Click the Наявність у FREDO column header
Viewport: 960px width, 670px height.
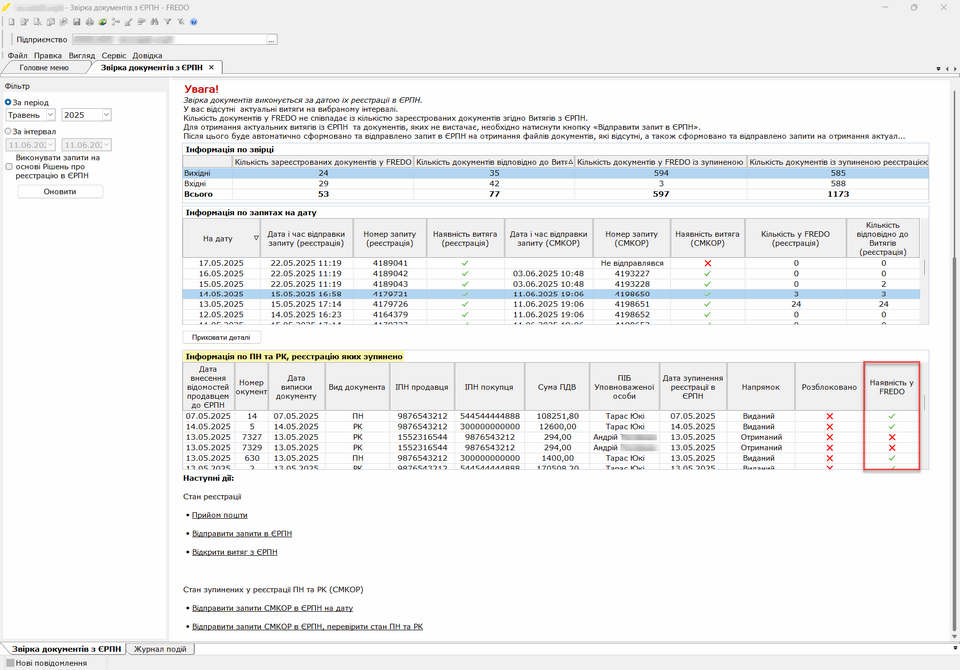[x=891, y=387]
